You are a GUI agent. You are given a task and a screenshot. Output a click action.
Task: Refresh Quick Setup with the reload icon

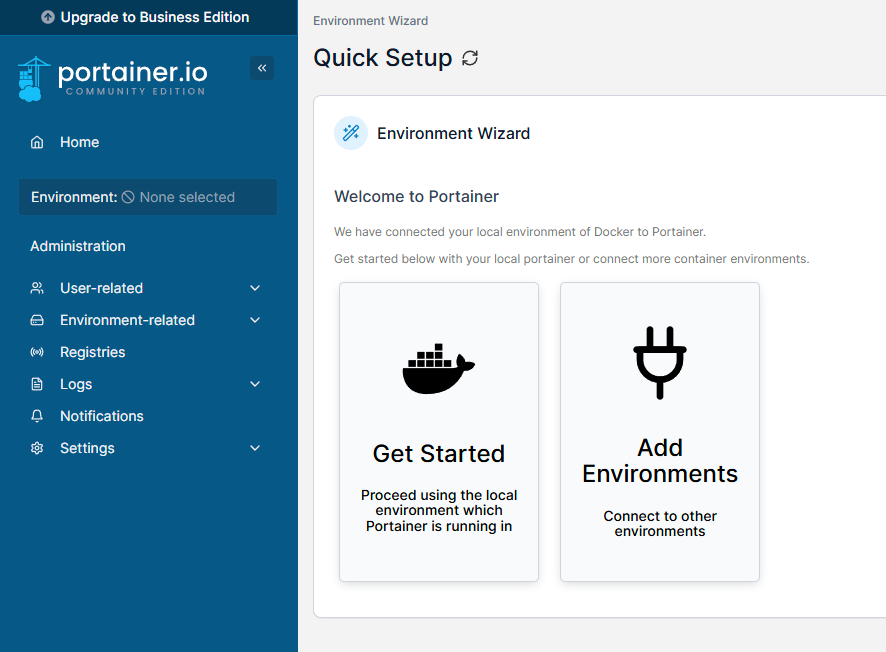point(470,58)
